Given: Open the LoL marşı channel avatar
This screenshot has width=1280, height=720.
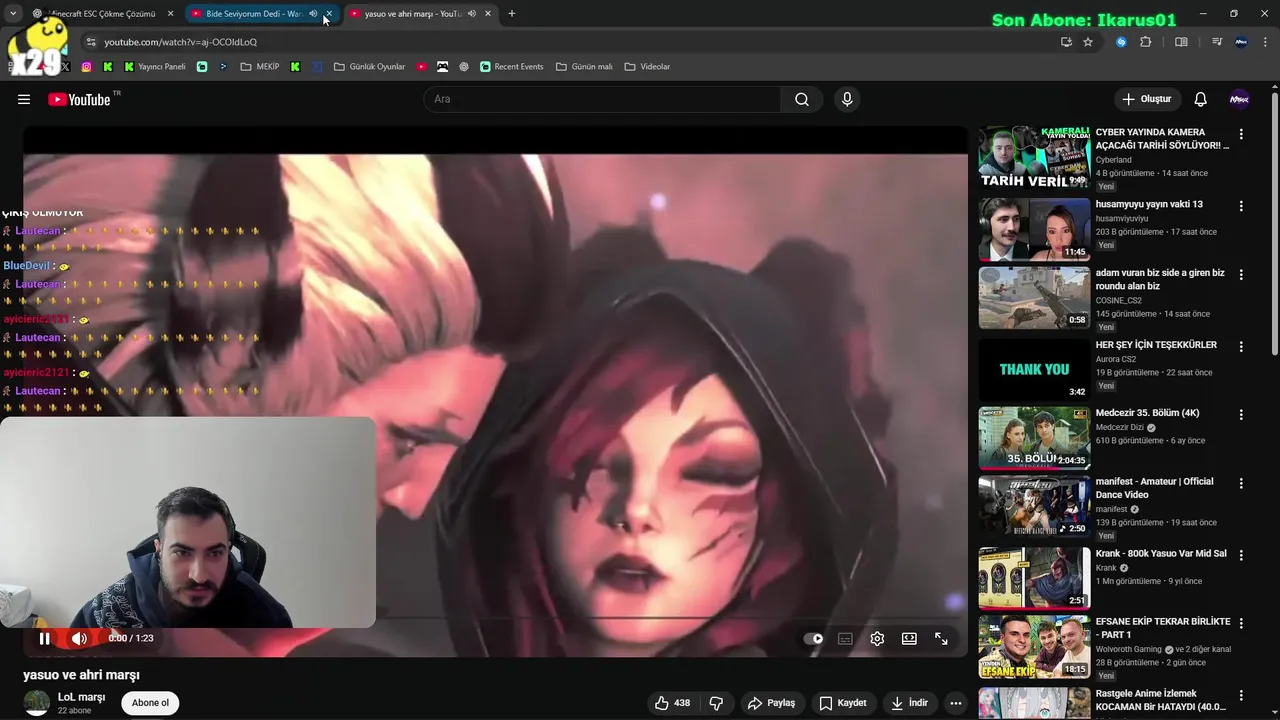Looking at the screenshot, I should point(37,703).
